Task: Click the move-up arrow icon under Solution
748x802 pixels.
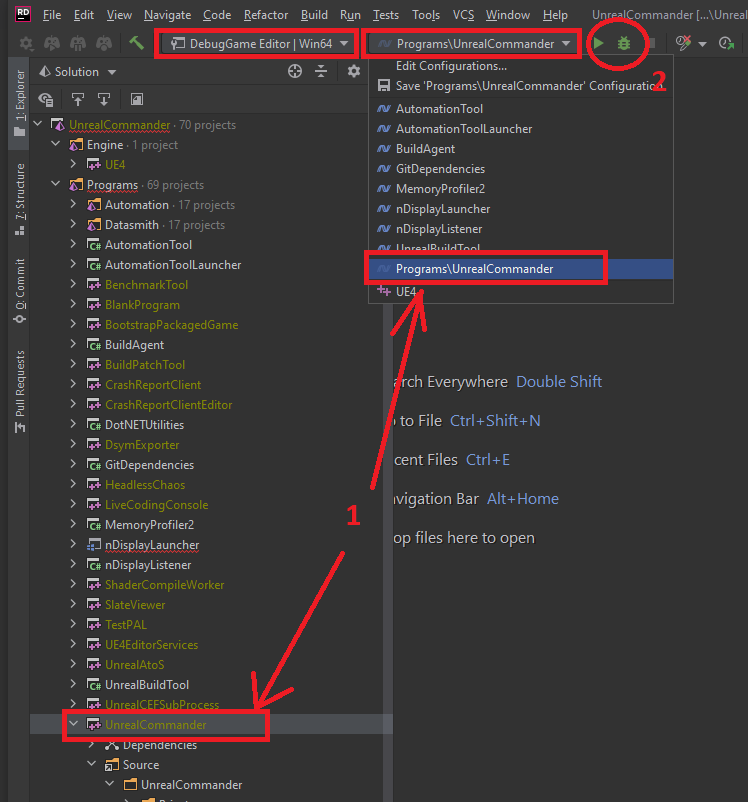Action: pyautogui.click(x=78, y=99)
